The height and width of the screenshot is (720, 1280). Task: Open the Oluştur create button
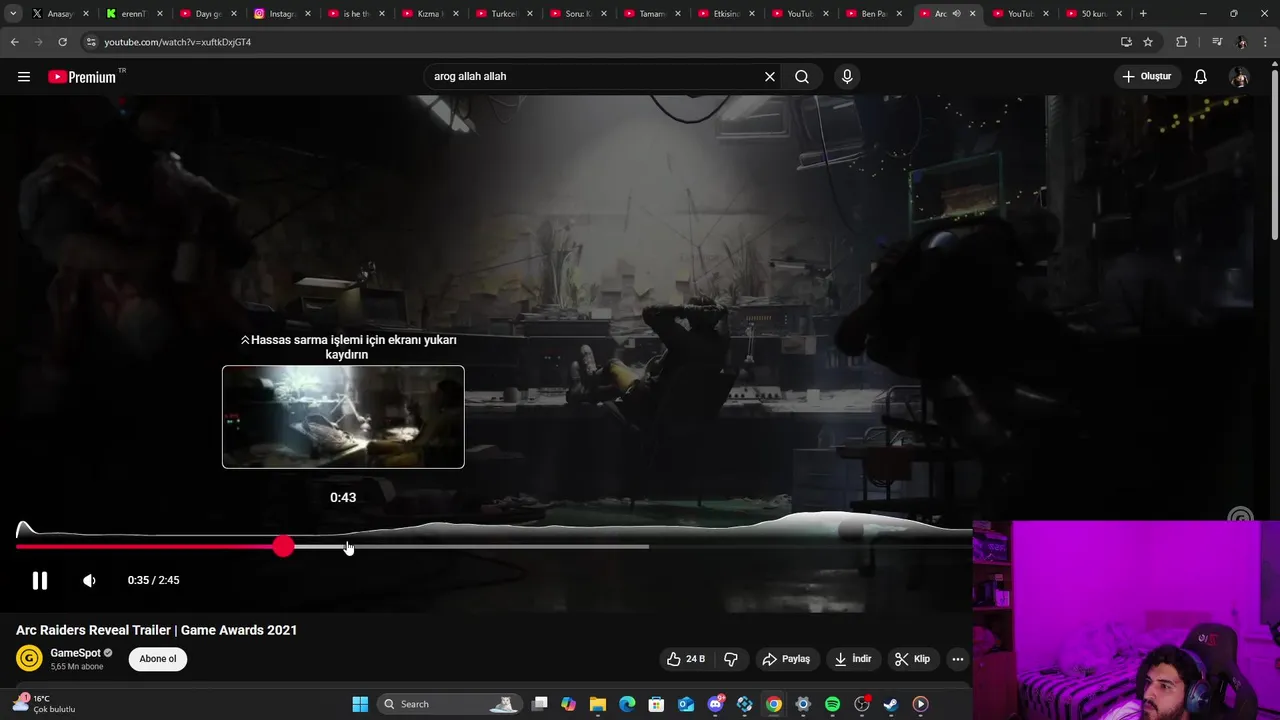(1147, 76)
